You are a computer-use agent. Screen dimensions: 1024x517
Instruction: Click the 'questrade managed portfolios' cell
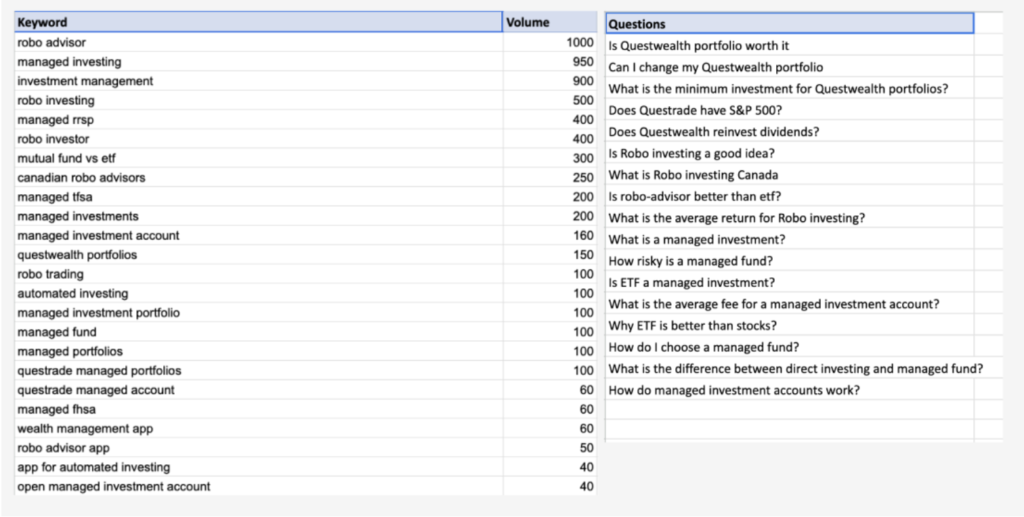coord(259,370)
